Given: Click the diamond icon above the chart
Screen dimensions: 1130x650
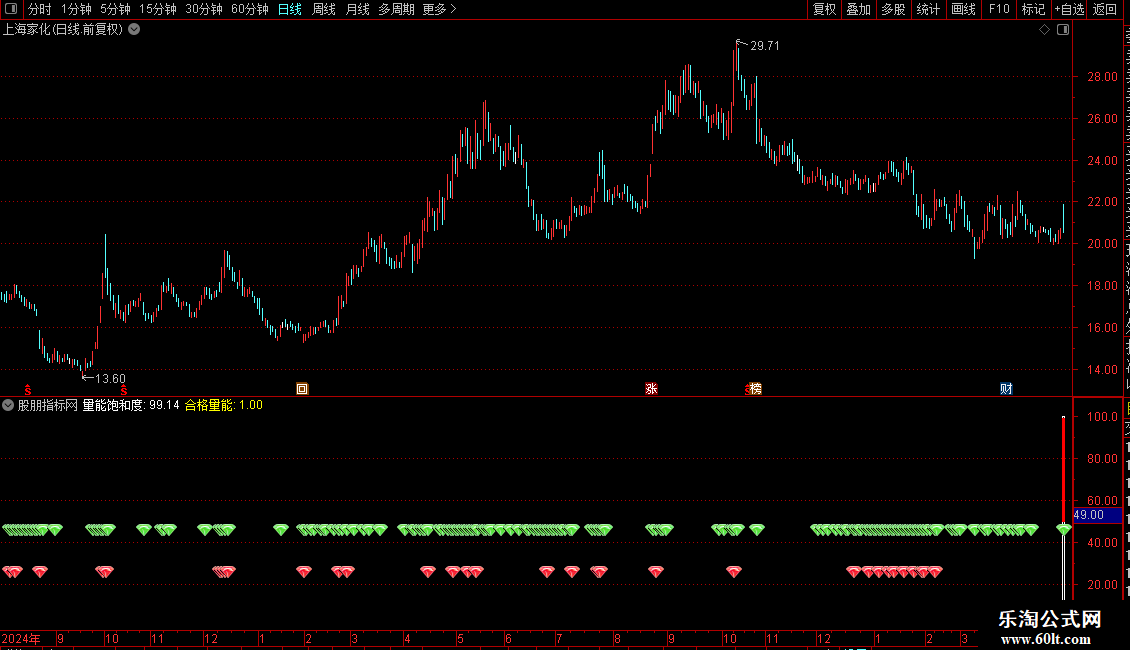Looking at the screenshot, I should click(x=1044, y=30).
